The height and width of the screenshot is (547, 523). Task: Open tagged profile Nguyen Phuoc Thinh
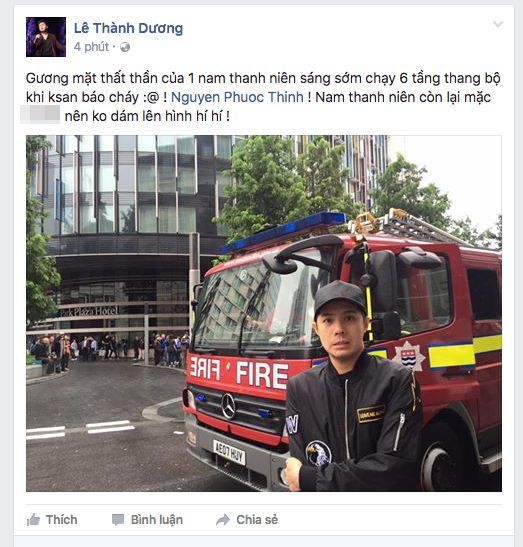237,97
